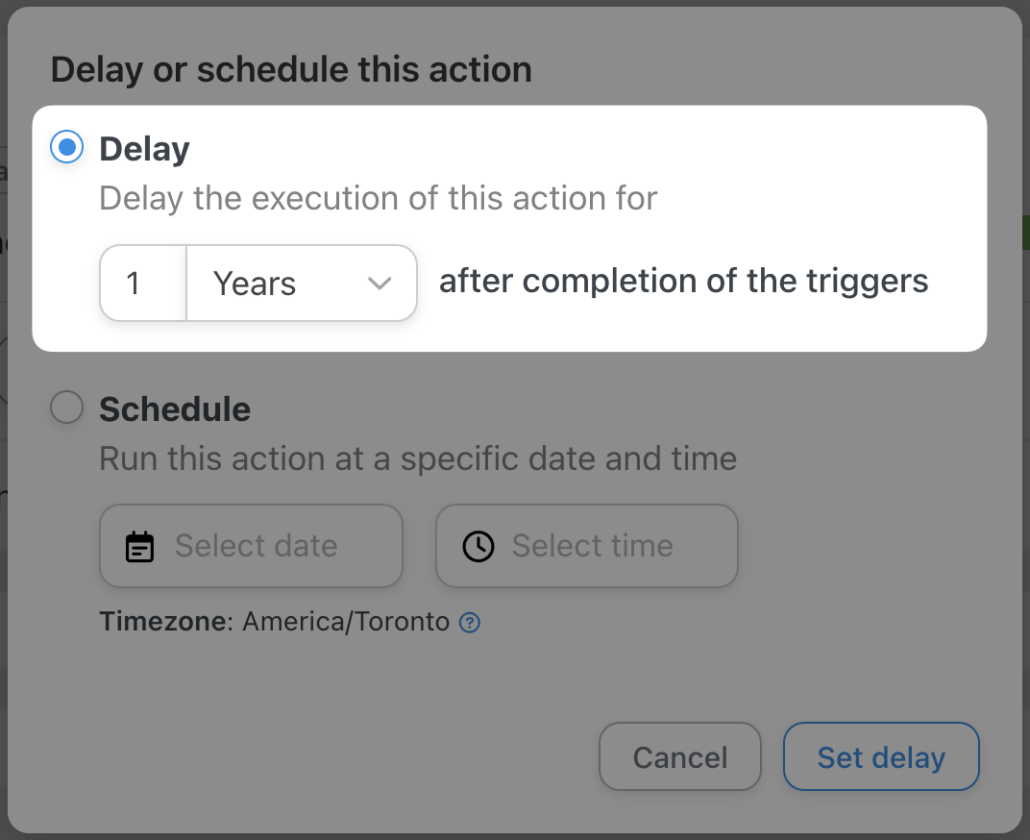Image resolution: width=1030 pixels, height=840 pixels.
Task: Select the Schedule option
Action: coord(65,407)
